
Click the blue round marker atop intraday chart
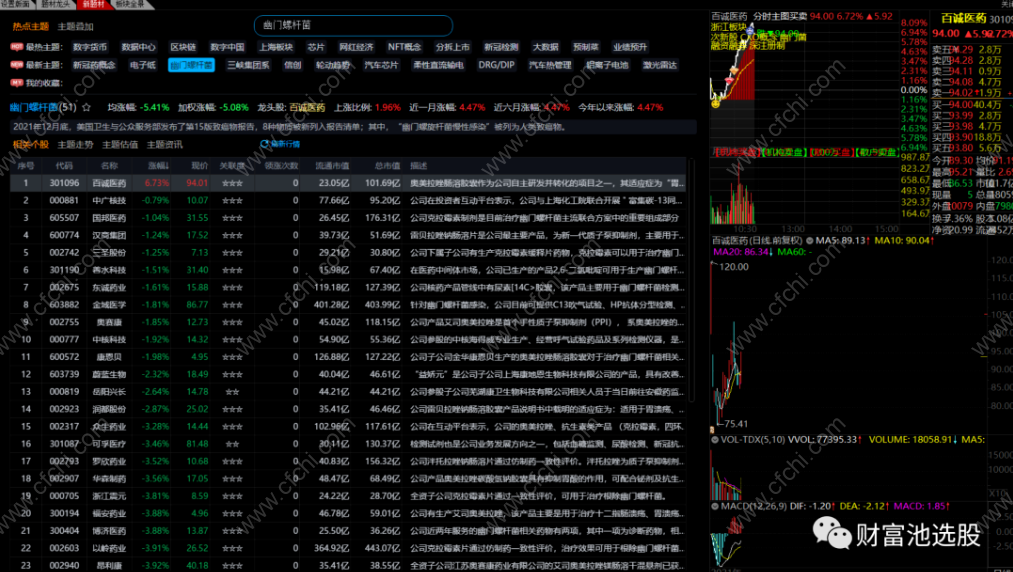point(749,30)
